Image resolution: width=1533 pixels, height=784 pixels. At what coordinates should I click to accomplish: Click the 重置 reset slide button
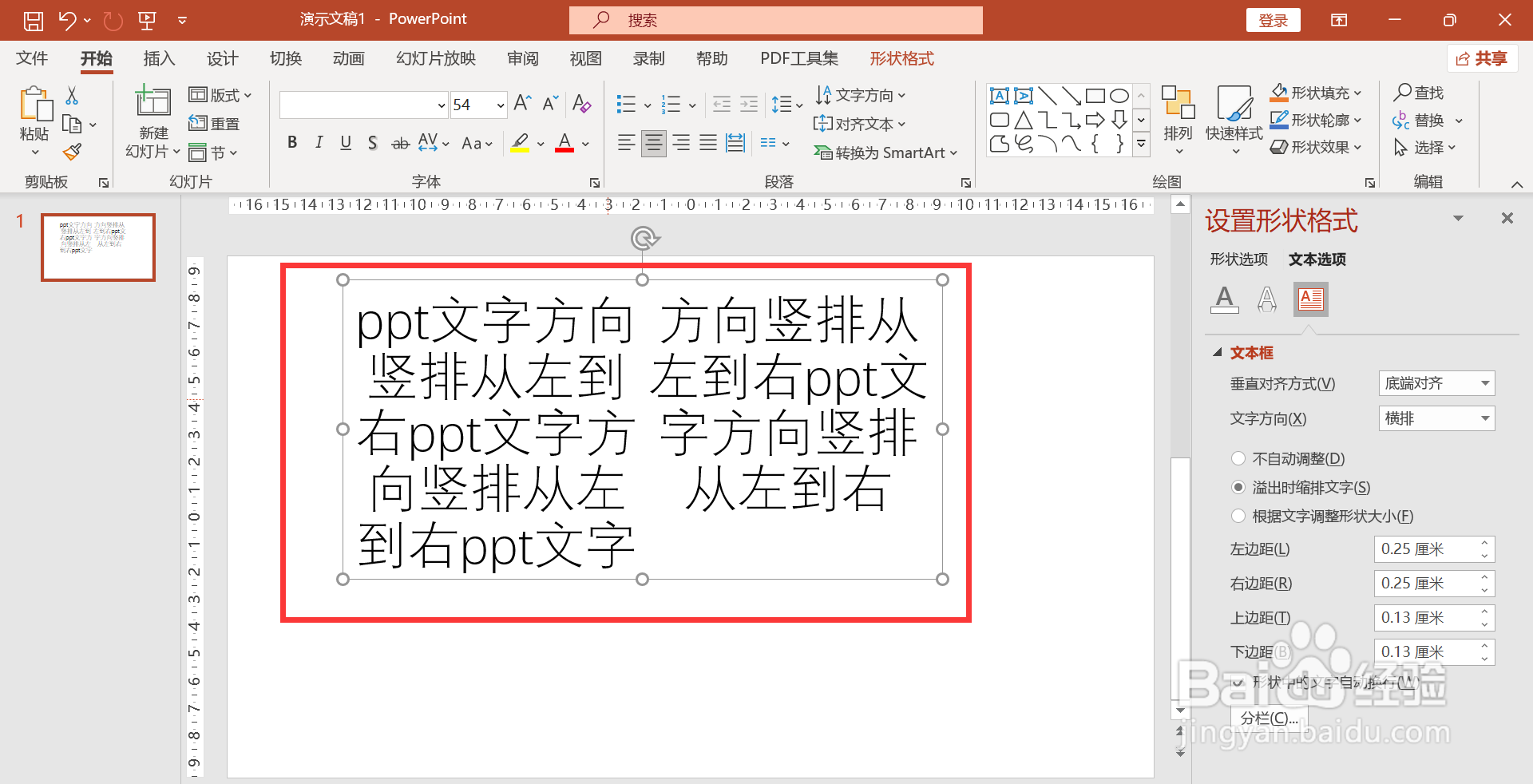[x=214, y=124]
